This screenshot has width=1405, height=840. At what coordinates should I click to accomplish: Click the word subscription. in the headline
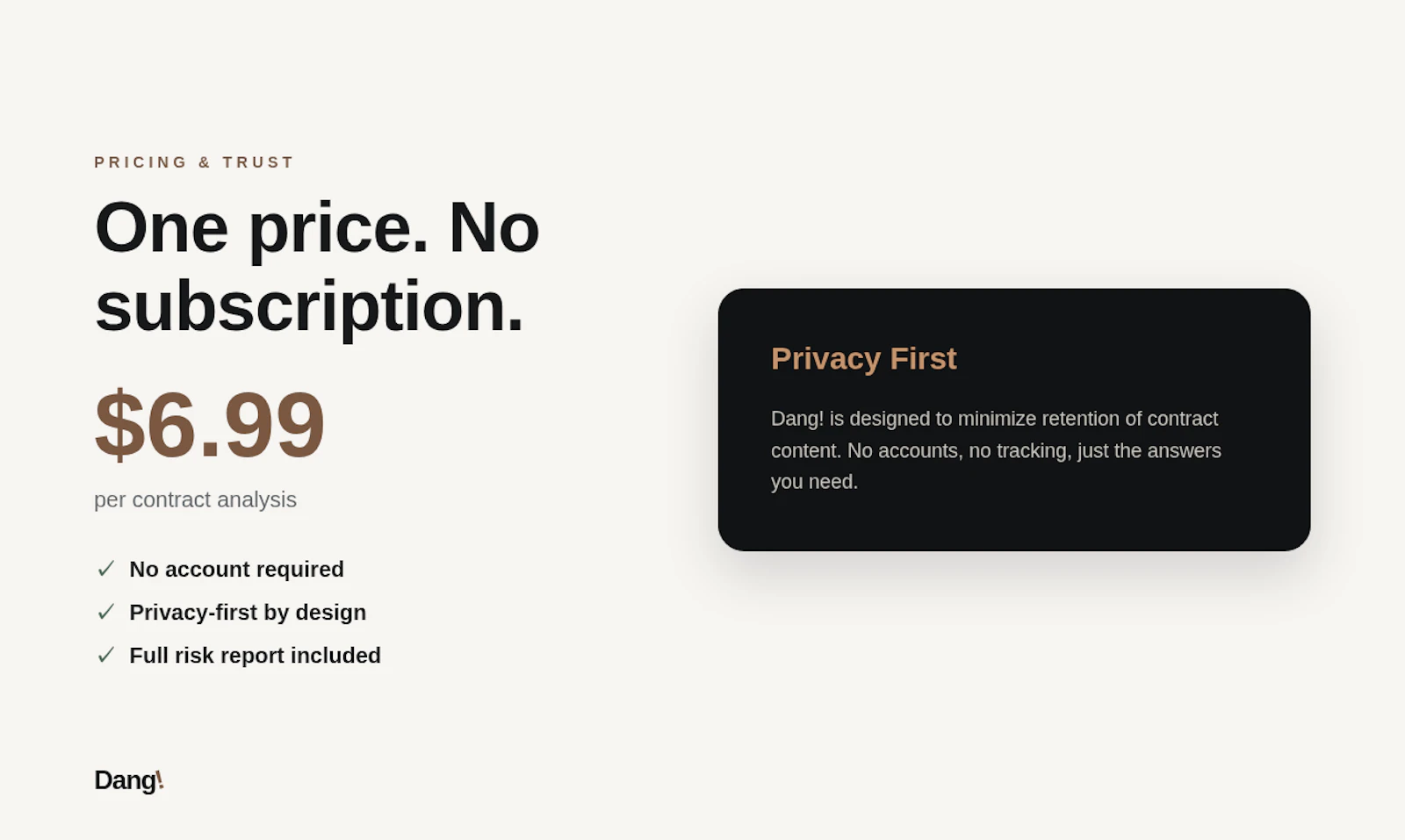[309, 307]
